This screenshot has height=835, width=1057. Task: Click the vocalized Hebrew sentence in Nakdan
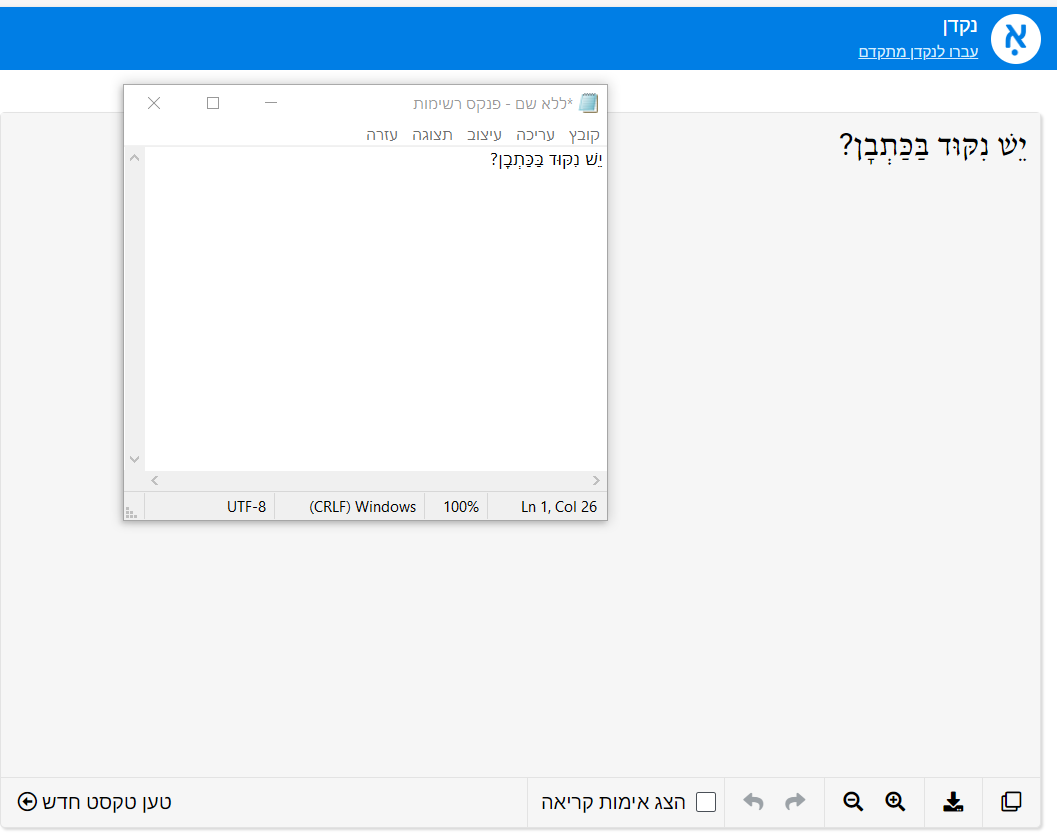pos(932,146)
